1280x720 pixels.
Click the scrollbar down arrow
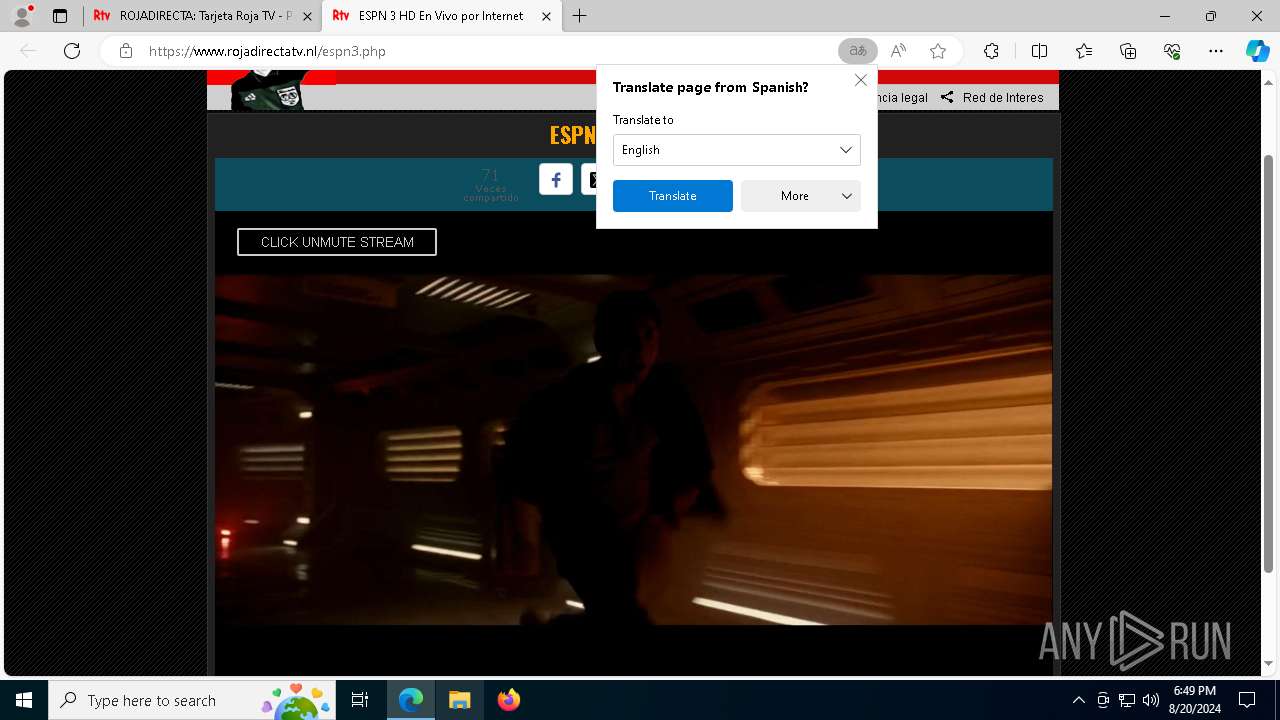(x=1269, y=663)
